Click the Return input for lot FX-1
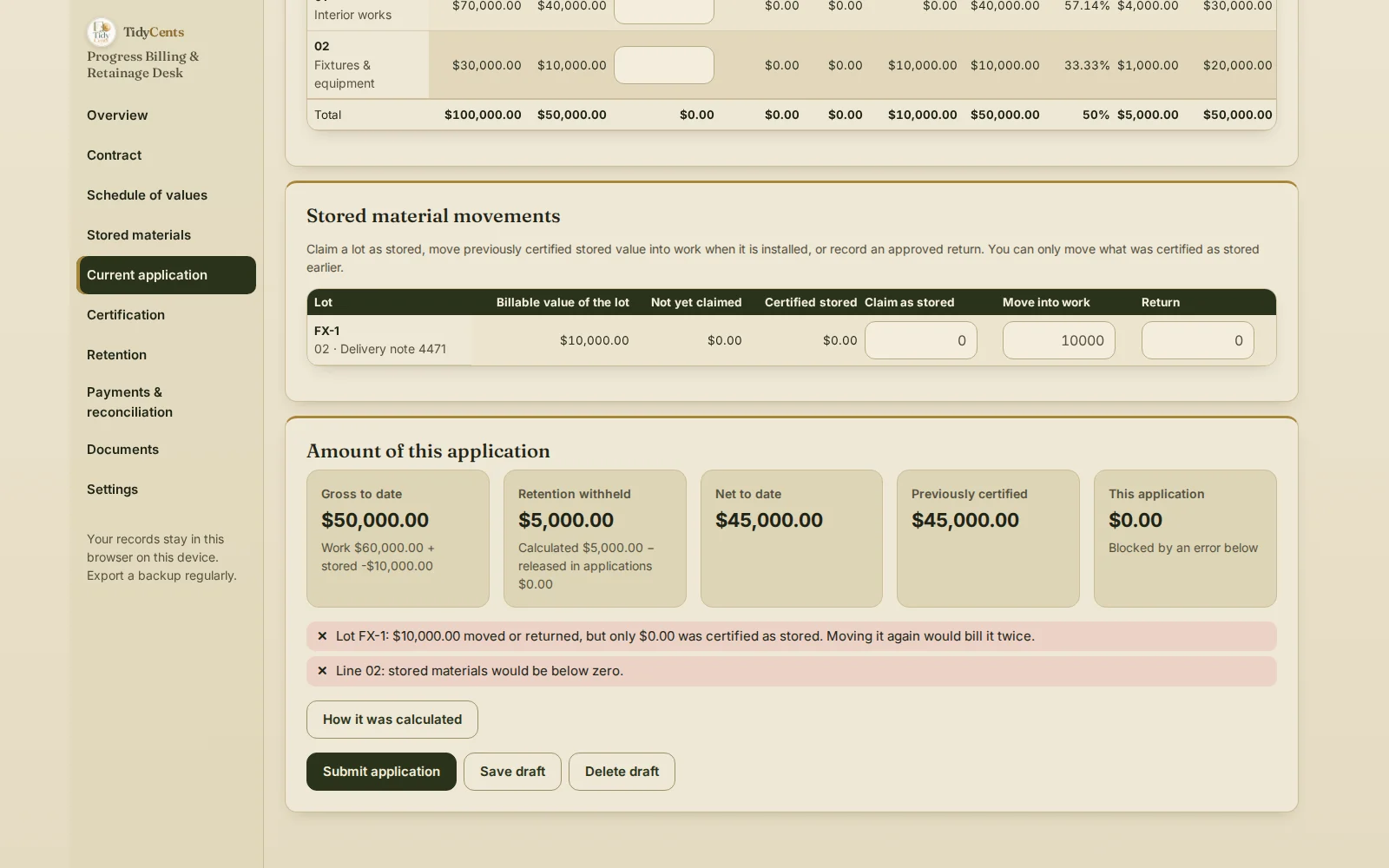Image resolution: width=1389 pixels, height=868 pixels. tap(1198, 340)
